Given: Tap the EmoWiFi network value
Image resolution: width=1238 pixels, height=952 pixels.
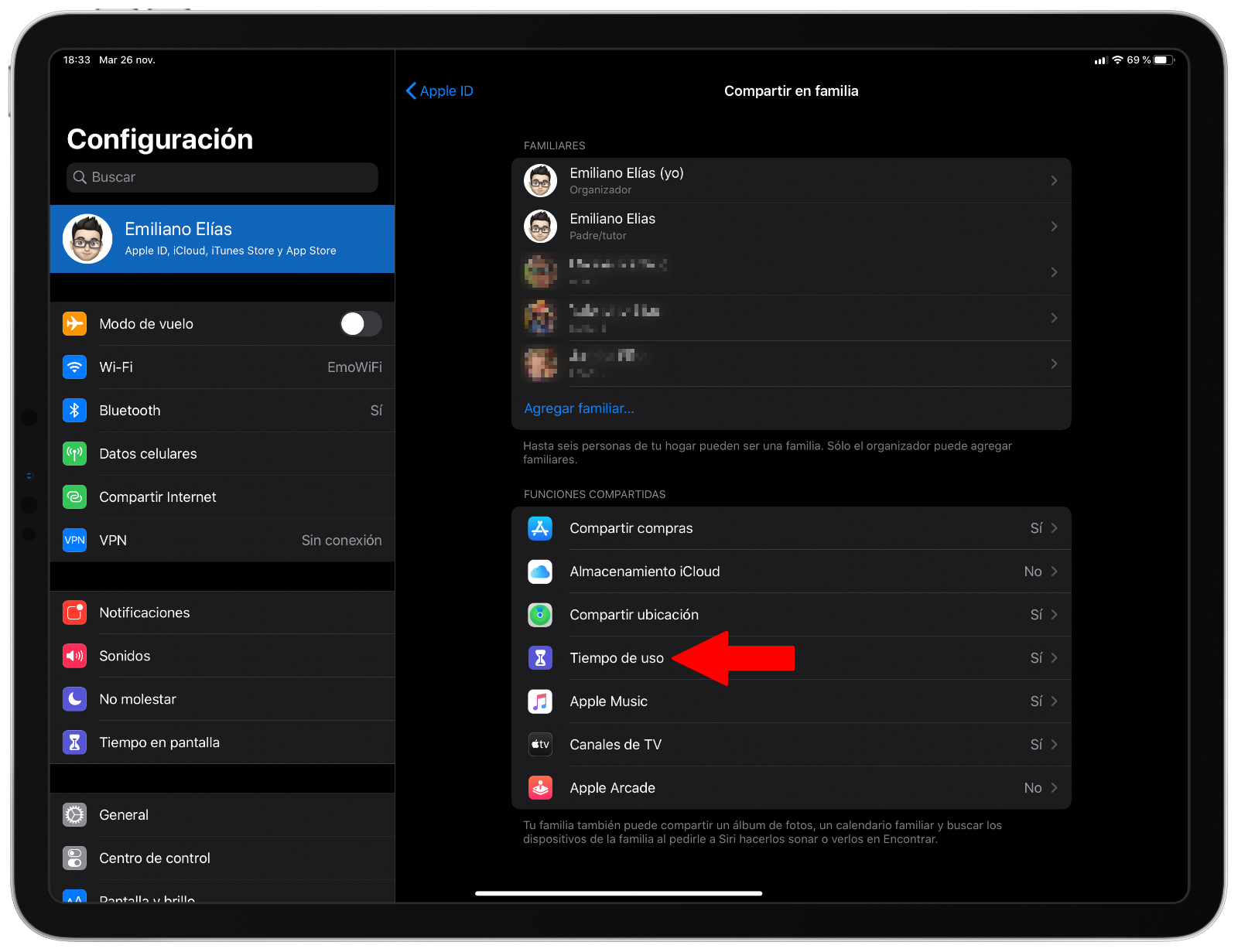Looking at the screenshot, I should click(354, 367).
